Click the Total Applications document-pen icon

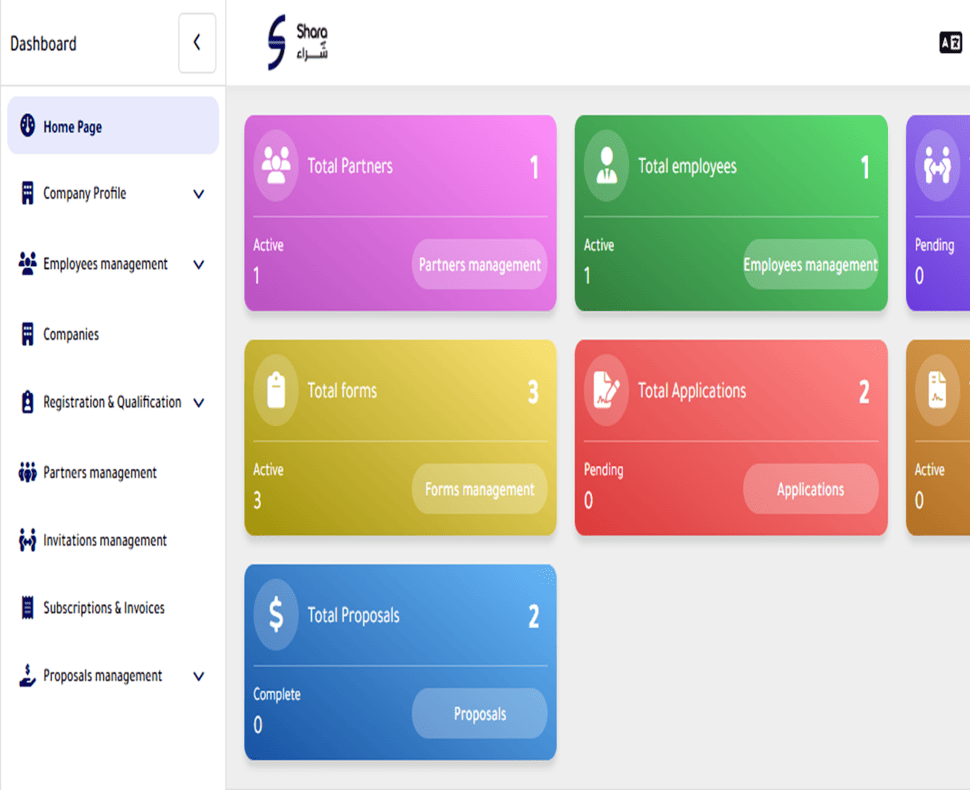click(x=606, y=390)
